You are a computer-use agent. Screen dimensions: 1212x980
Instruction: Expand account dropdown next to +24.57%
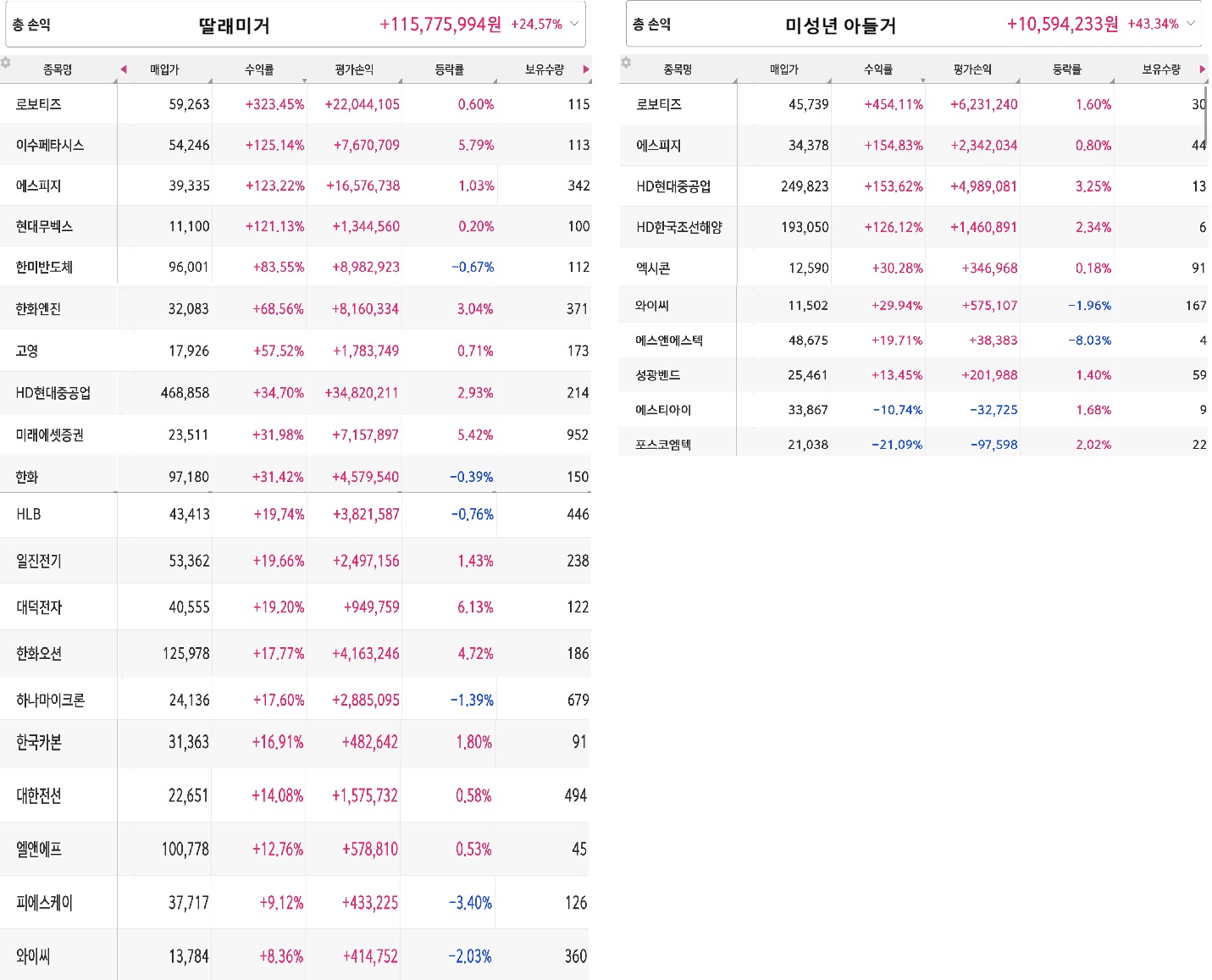(573, 25)
